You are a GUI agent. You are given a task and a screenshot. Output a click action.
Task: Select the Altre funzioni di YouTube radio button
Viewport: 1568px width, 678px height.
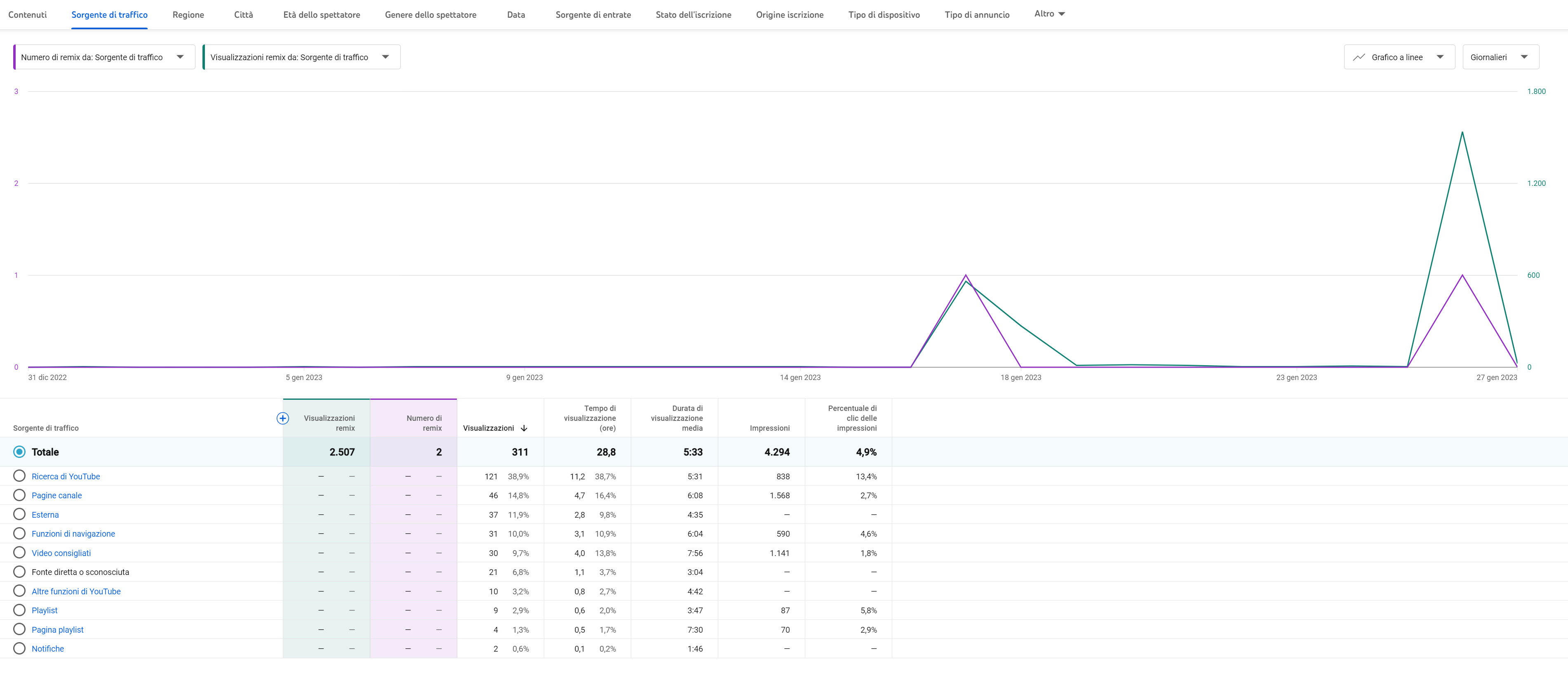pos(19,591)
